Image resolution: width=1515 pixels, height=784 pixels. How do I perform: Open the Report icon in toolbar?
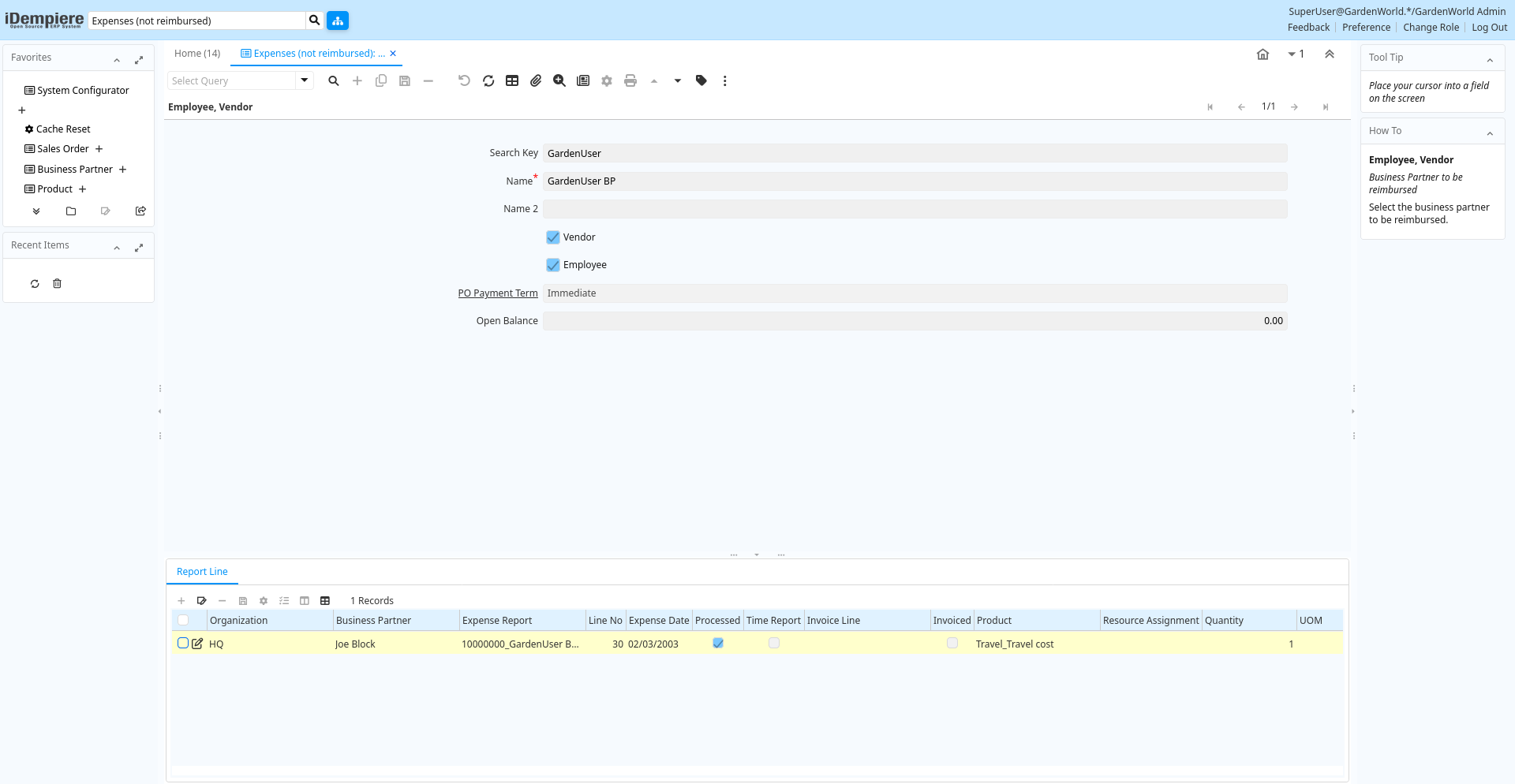point(583,80)
